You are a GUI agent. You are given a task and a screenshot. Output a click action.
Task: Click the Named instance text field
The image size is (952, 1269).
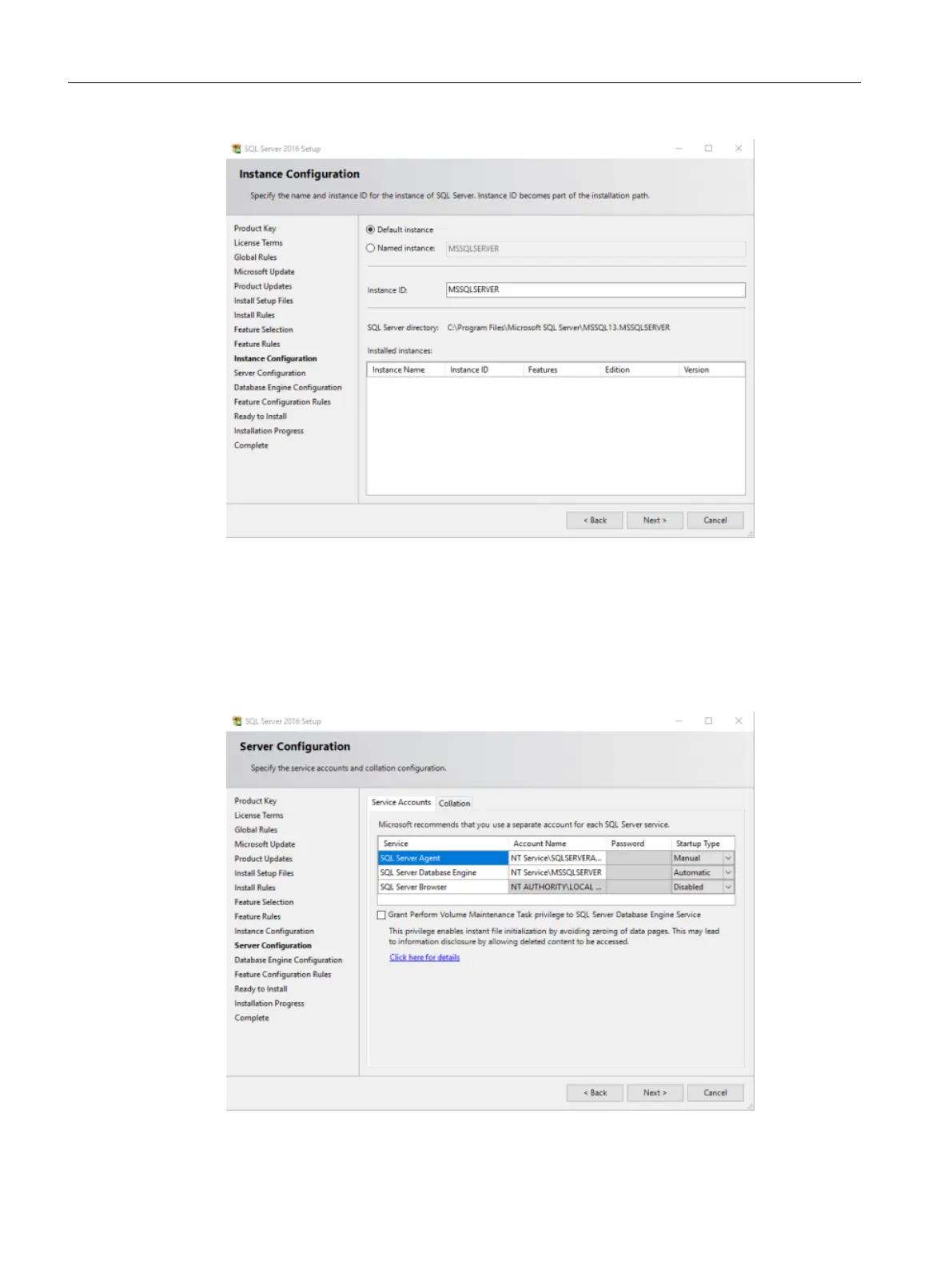tap(595, 249)
